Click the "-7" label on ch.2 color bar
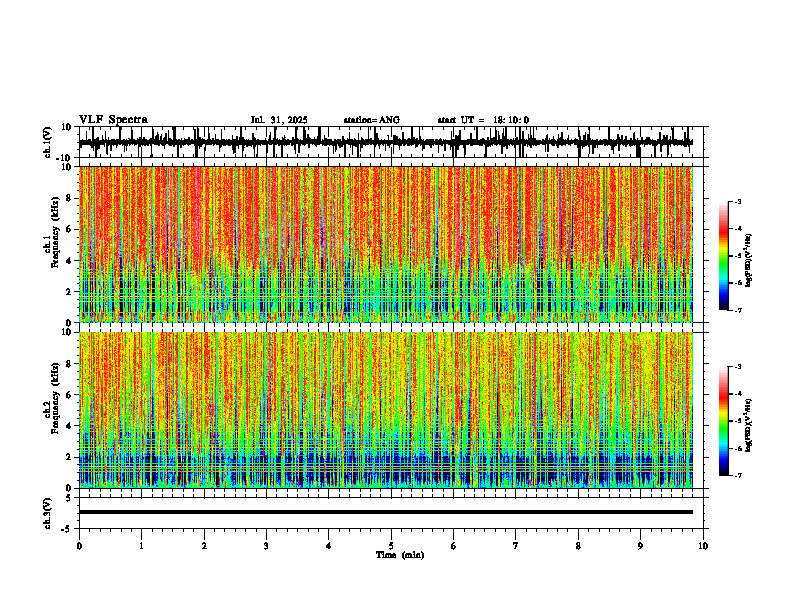Screen dimensions: 792x612 737,476
